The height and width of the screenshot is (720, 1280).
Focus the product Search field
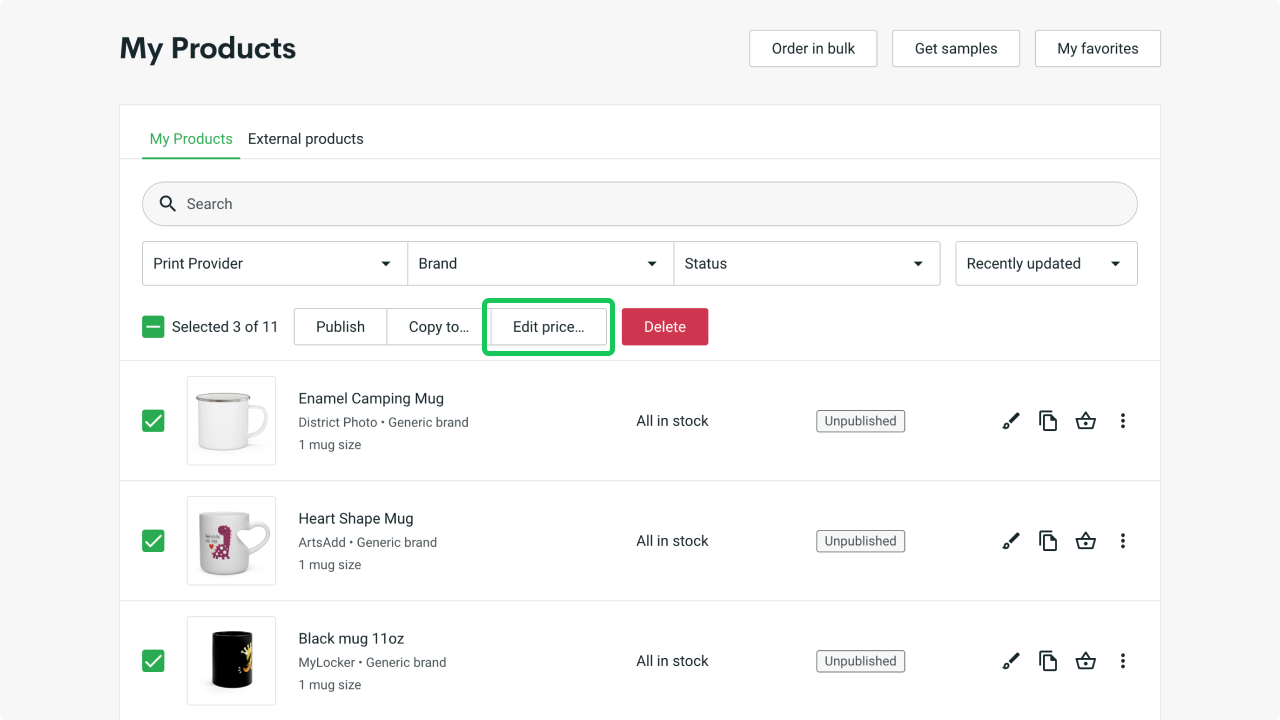[640, 204]
